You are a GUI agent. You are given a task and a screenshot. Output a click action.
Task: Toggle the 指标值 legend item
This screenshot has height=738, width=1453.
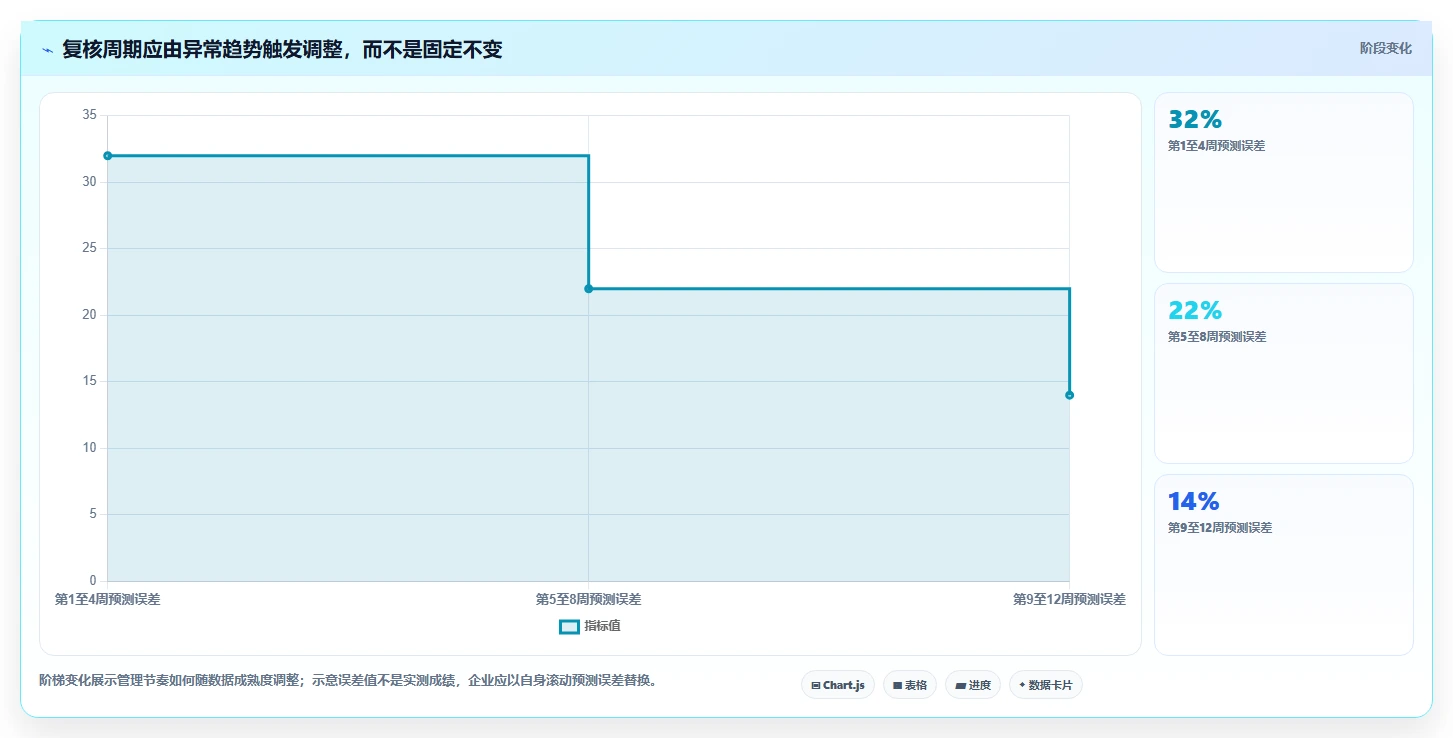pyautogui.click(x=590, y=626)
